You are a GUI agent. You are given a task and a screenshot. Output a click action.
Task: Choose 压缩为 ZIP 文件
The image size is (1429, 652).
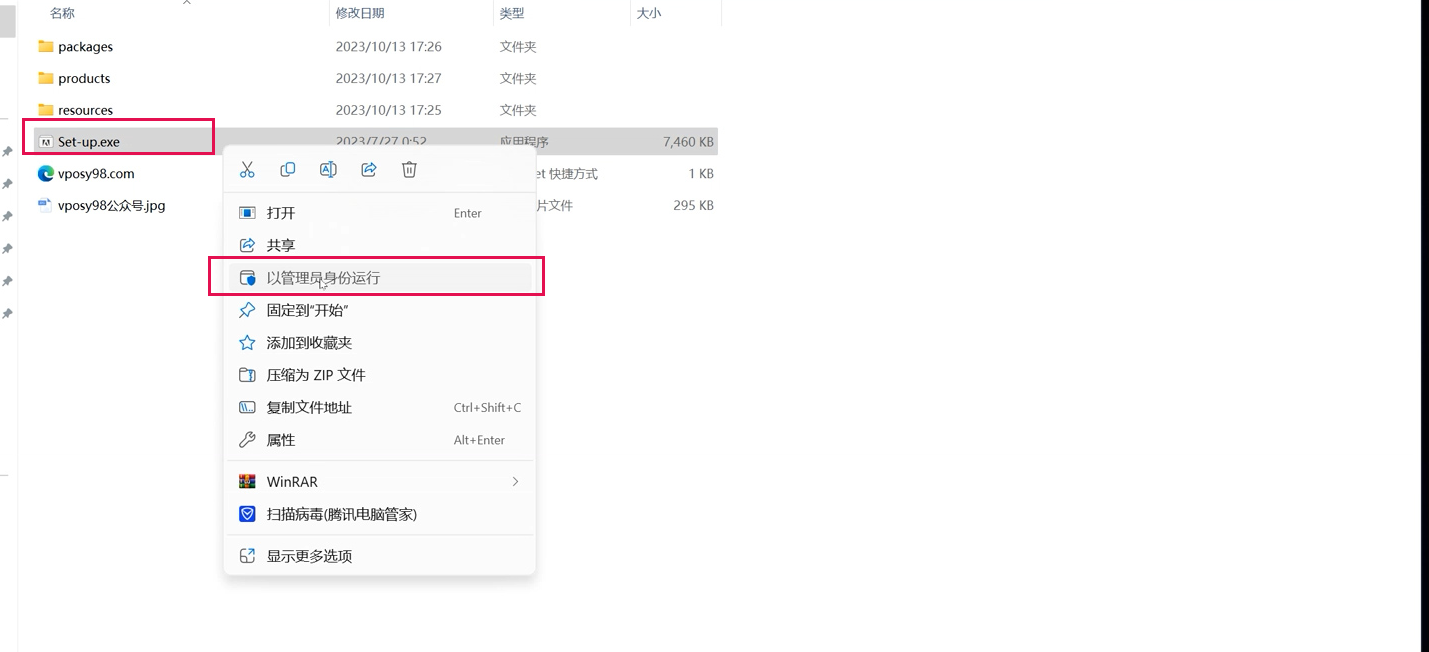(x=316, y=375)
